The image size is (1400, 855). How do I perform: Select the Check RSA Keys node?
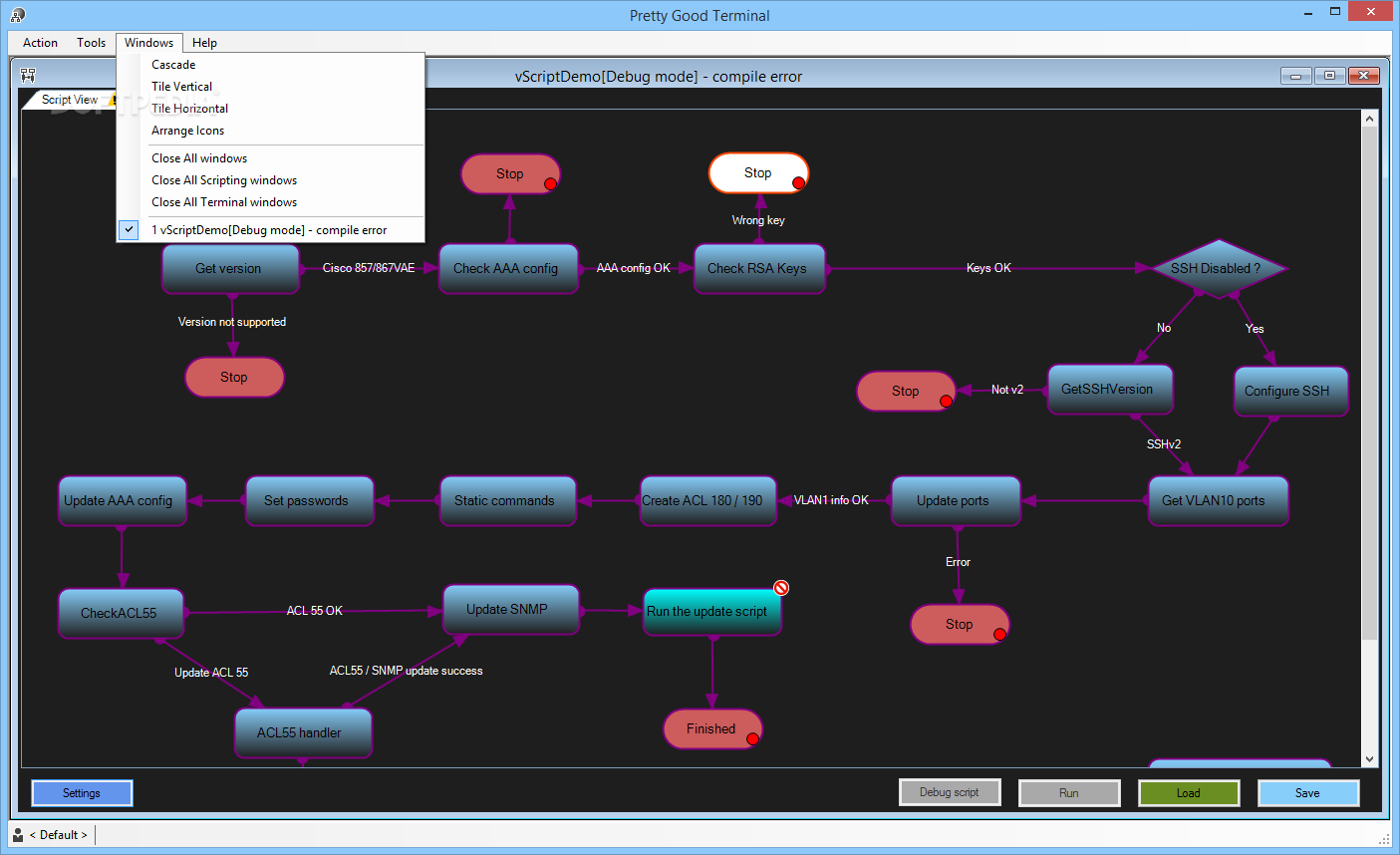pyautogui.click(x=759, y=269)
